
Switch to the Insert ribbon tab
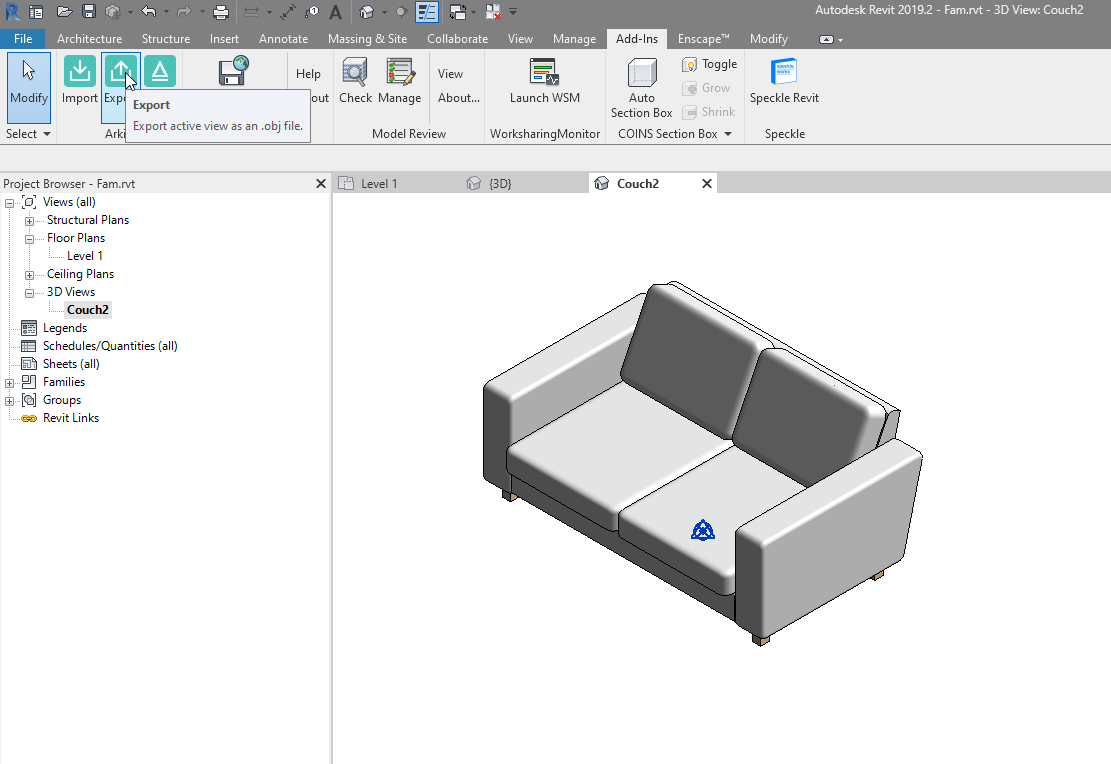pyautogui.click(x=224, y=39)
